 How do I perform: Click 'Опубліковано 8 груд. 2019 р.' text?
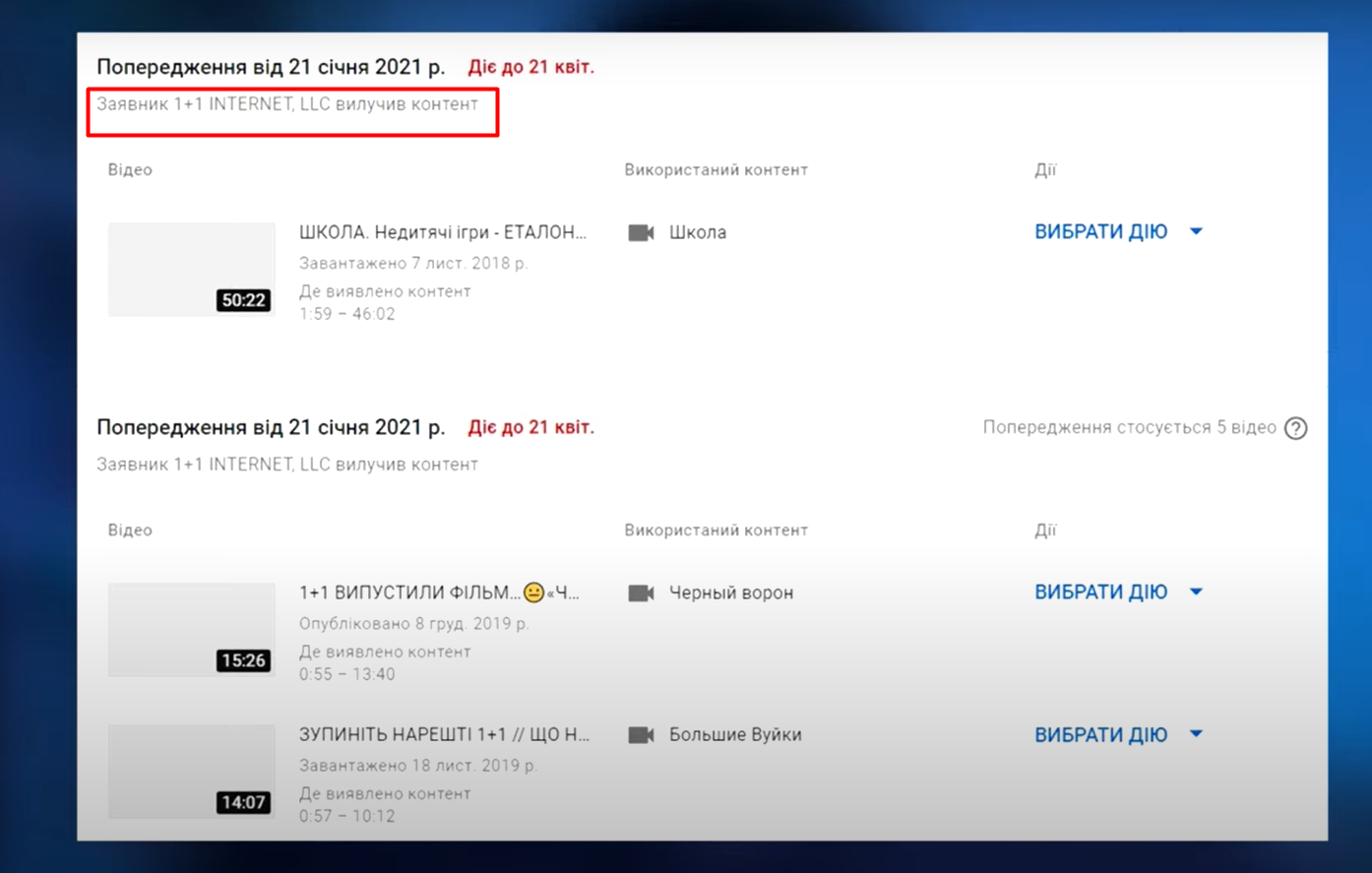pos(414,623)
